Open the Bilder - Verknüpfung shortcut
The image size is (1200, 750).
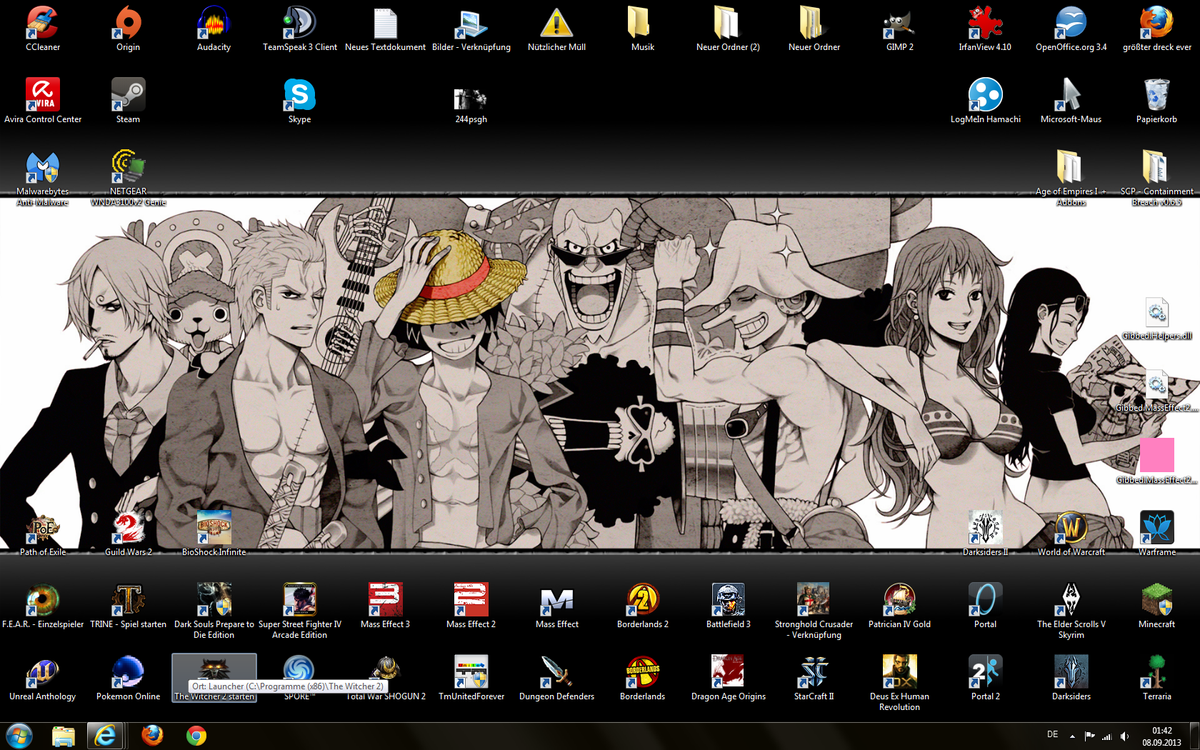click(x=471, y=22)
